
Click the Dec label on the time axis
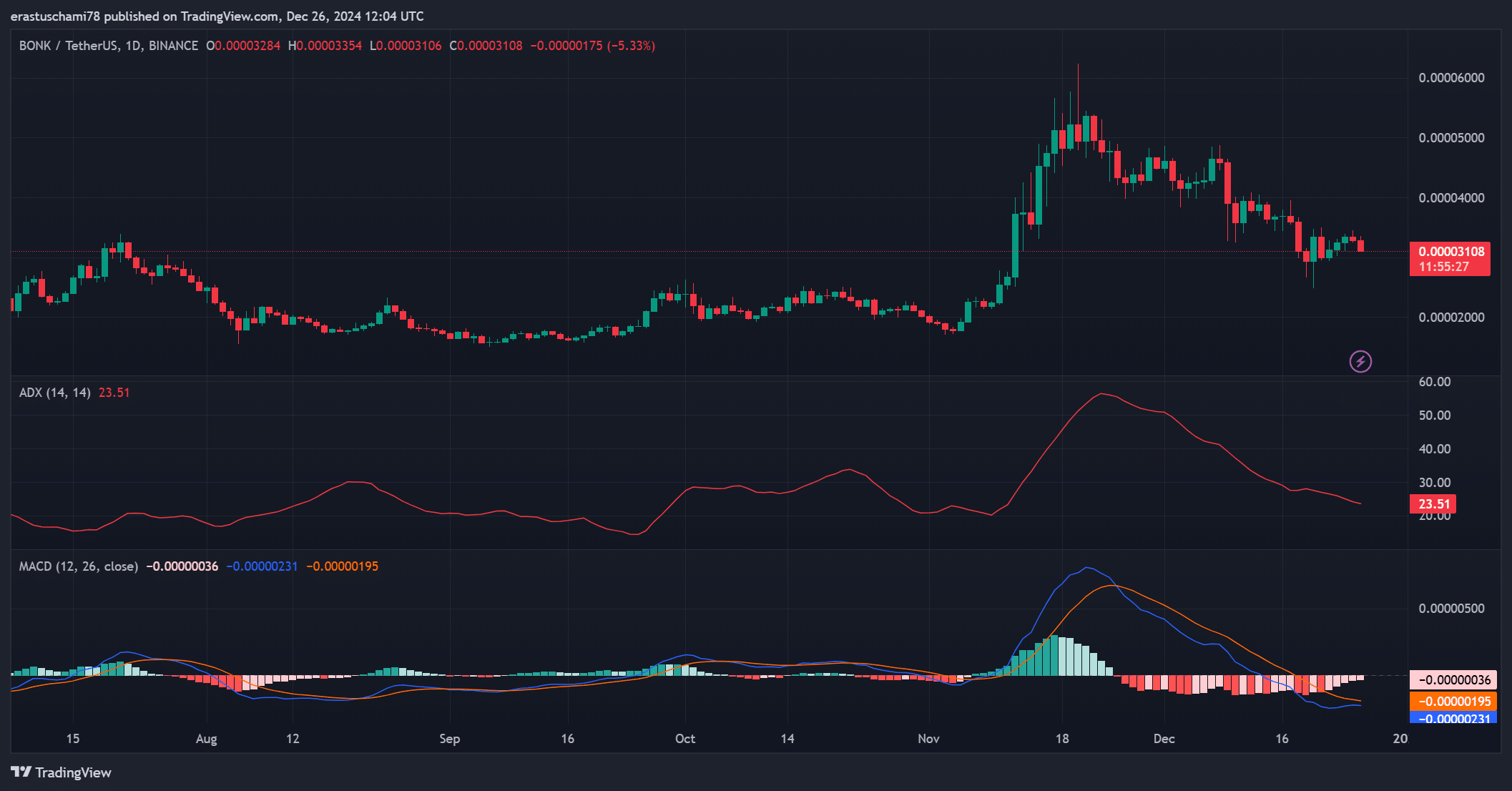pos(1164,739)
